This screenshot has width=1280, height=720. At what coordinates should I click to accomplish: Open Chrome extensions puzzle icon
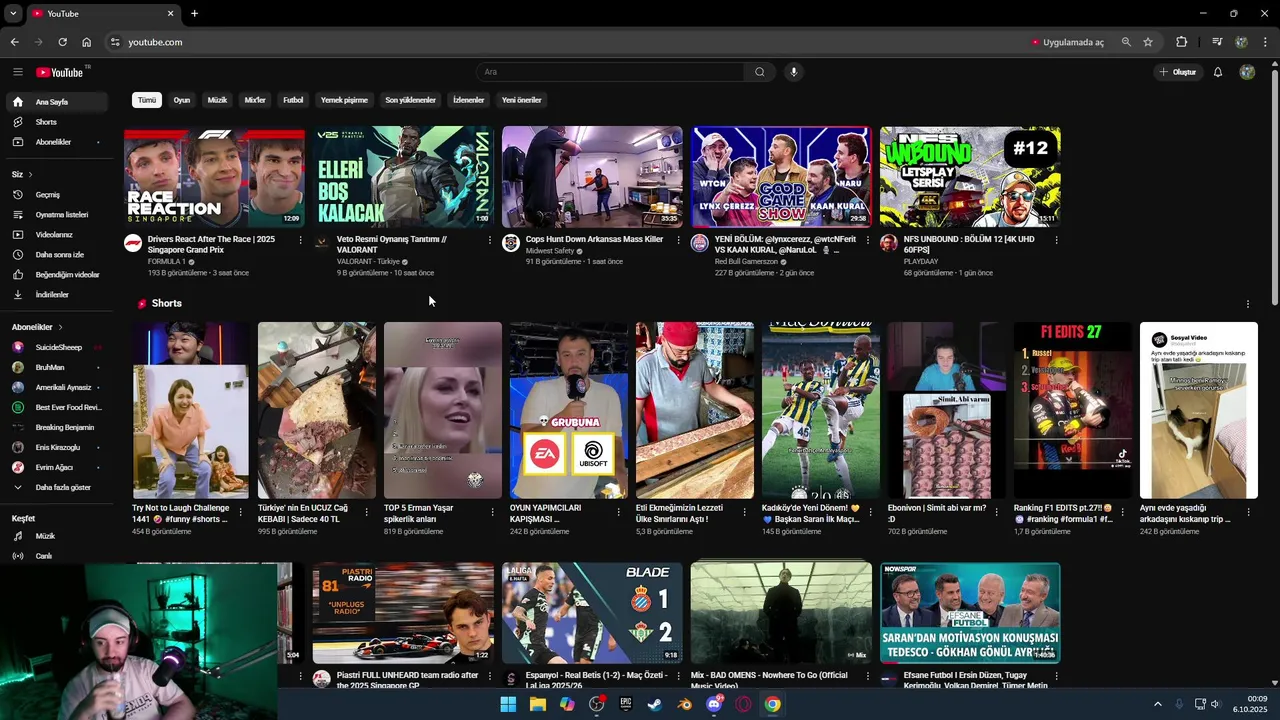pyautogui.click(x=1181, y=42)
